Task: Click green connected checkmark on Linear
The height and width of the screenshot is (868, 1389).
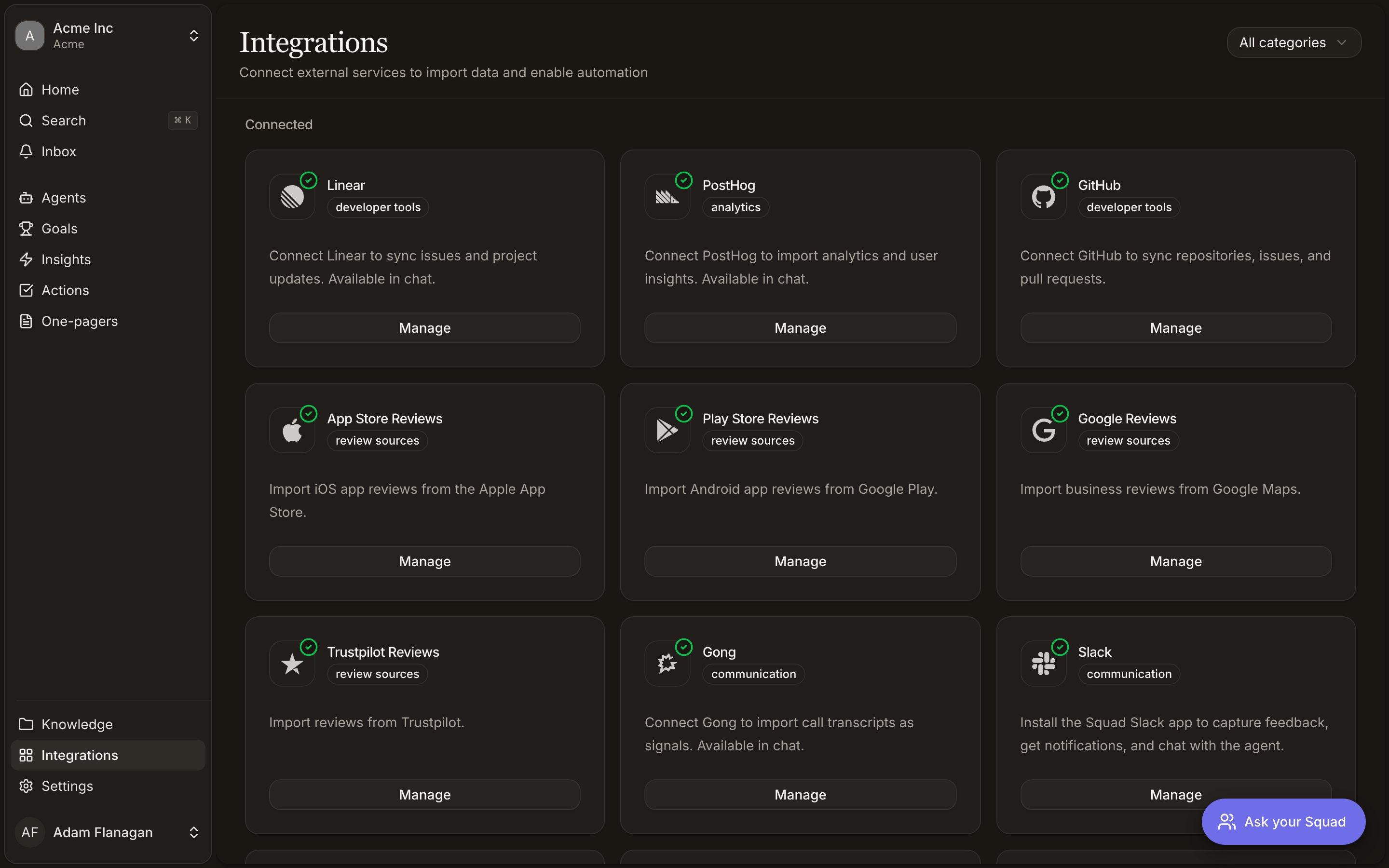Action: (309, 180)
